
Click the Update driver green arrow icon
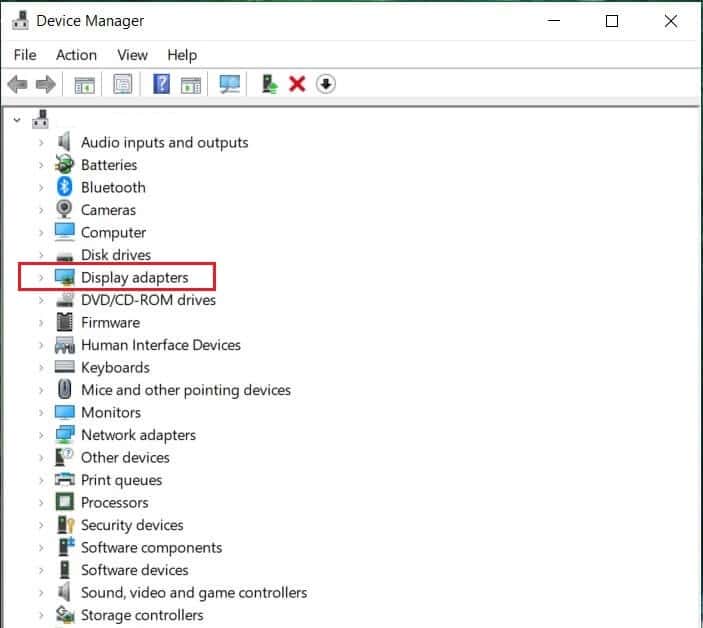[269, 85]
